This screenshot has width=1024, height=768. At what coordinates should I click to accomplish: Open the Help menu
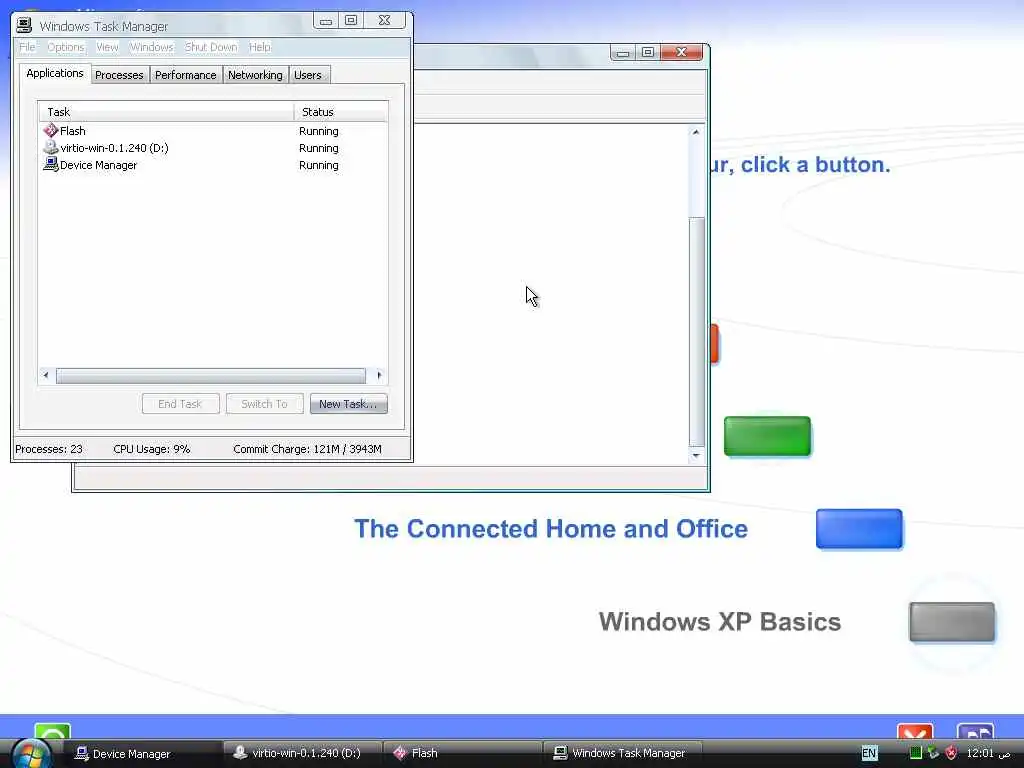[259, 47]
